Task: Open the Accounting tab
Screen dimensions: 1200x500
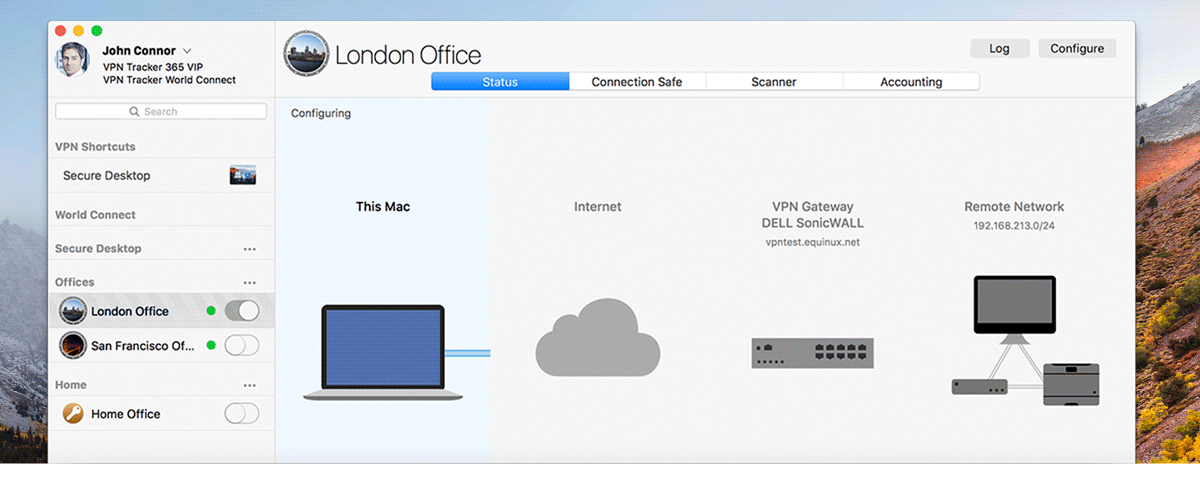Action: (911, 82)
